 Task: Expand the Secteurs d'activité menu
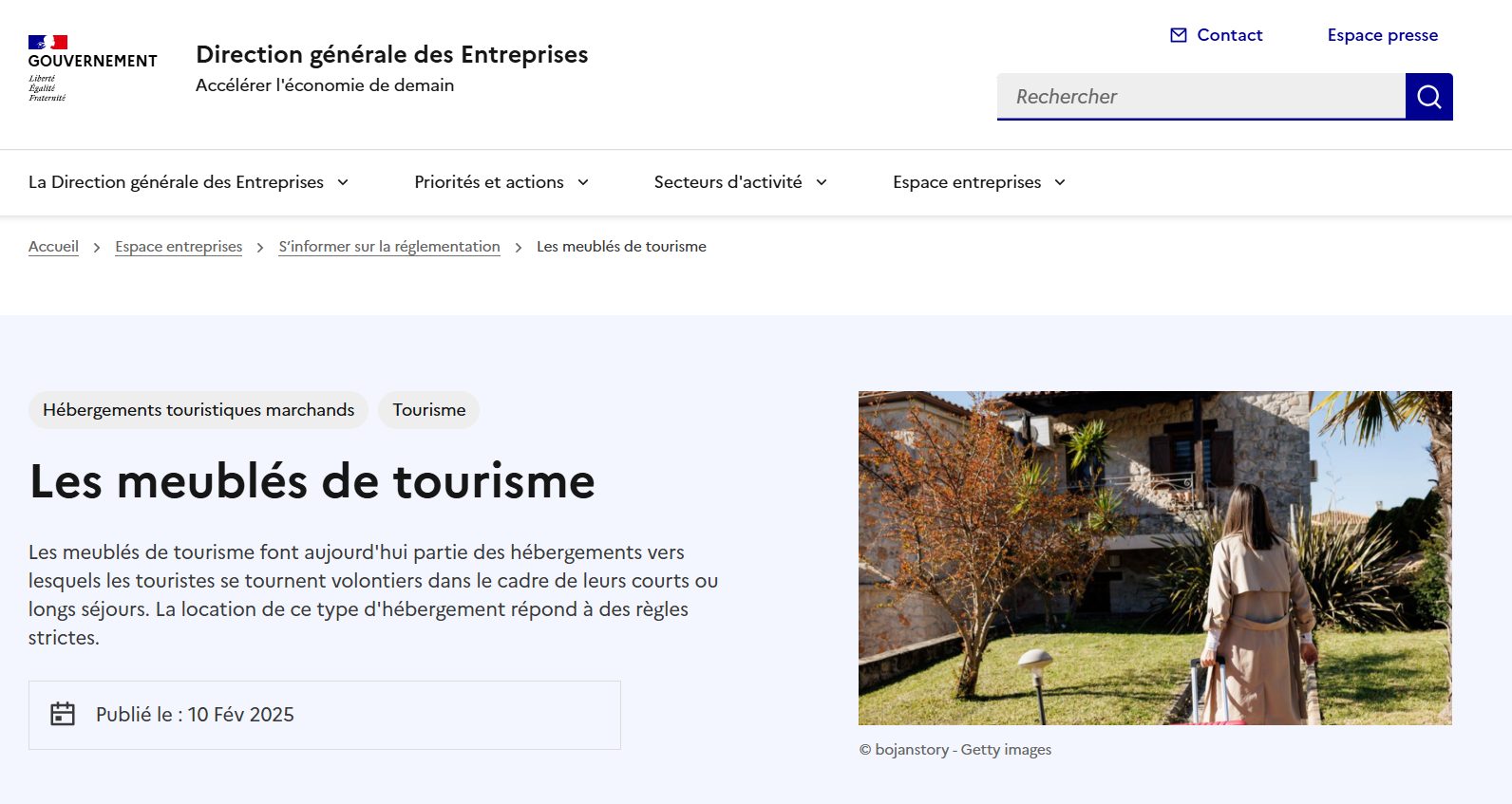click(x=740, y=182)
